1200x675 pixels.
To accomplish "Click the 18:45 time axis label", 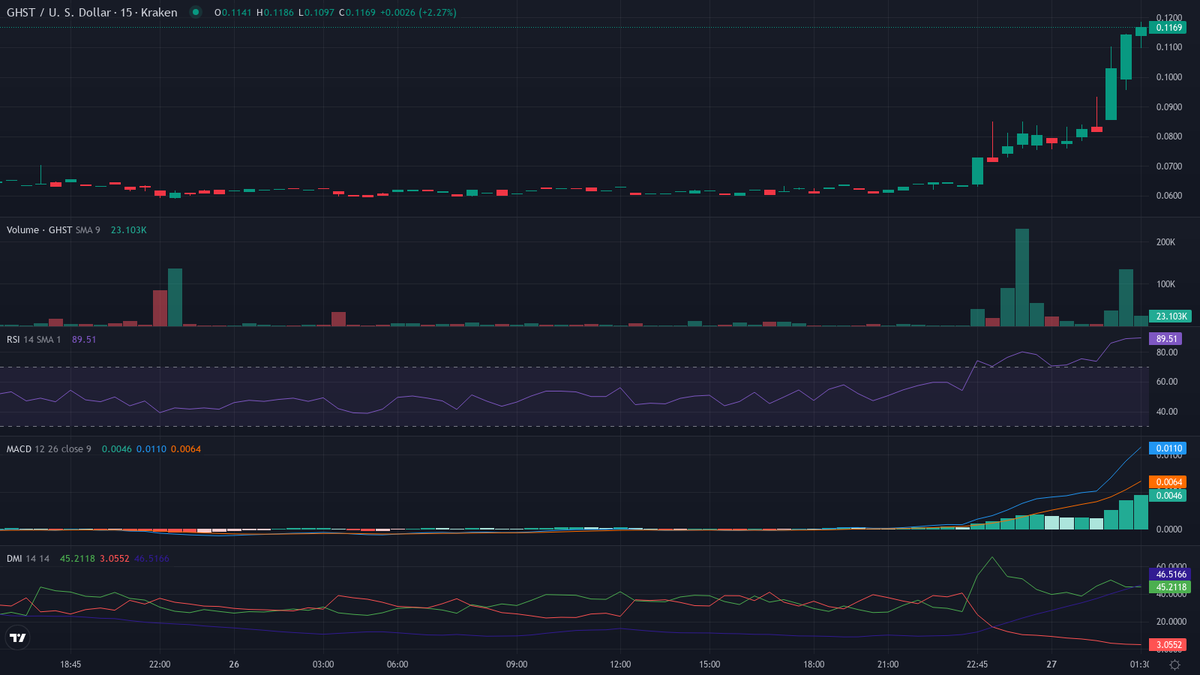I will pos(70,663).
